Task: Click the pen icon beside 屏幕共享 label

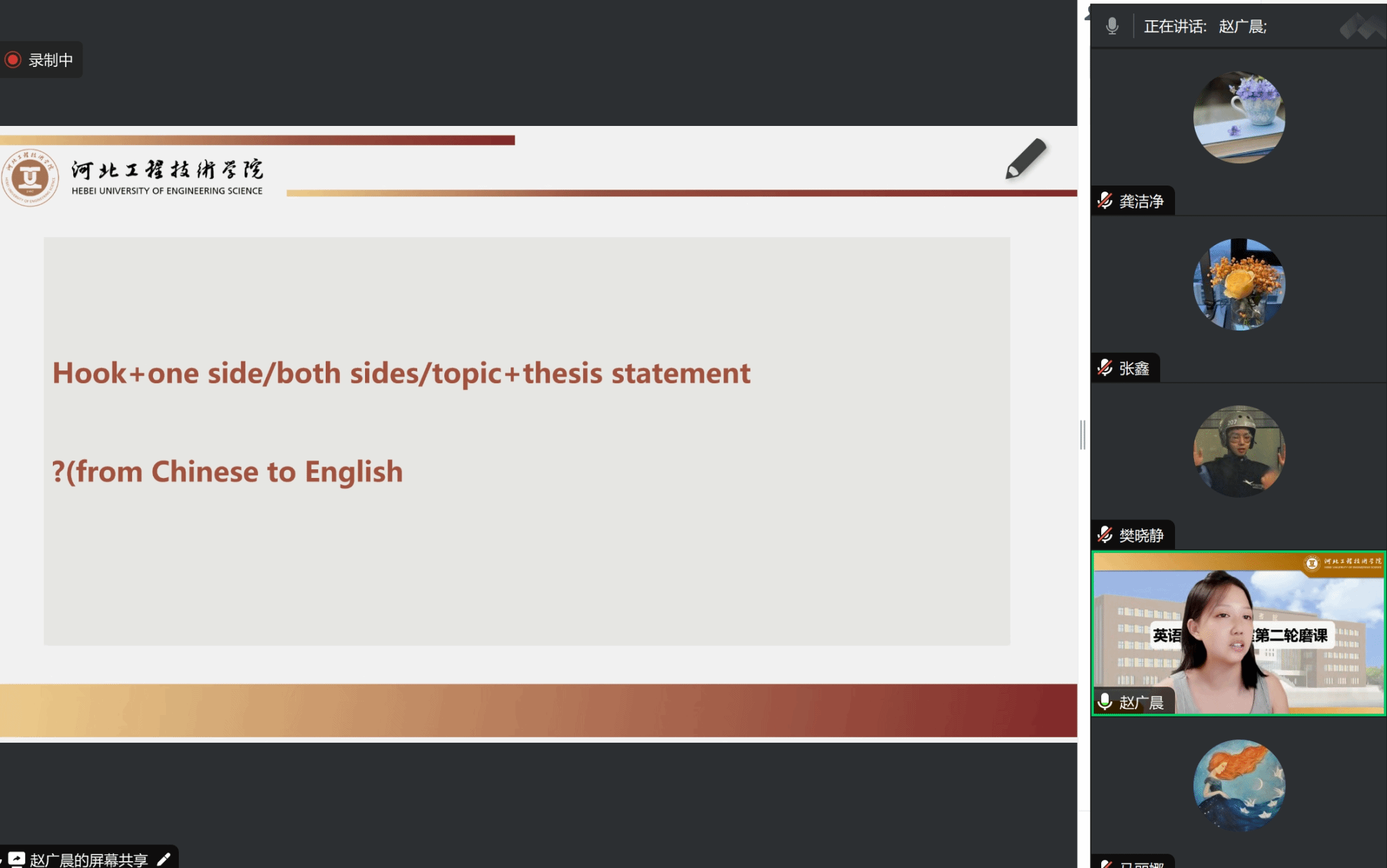Action: [163, 859]
